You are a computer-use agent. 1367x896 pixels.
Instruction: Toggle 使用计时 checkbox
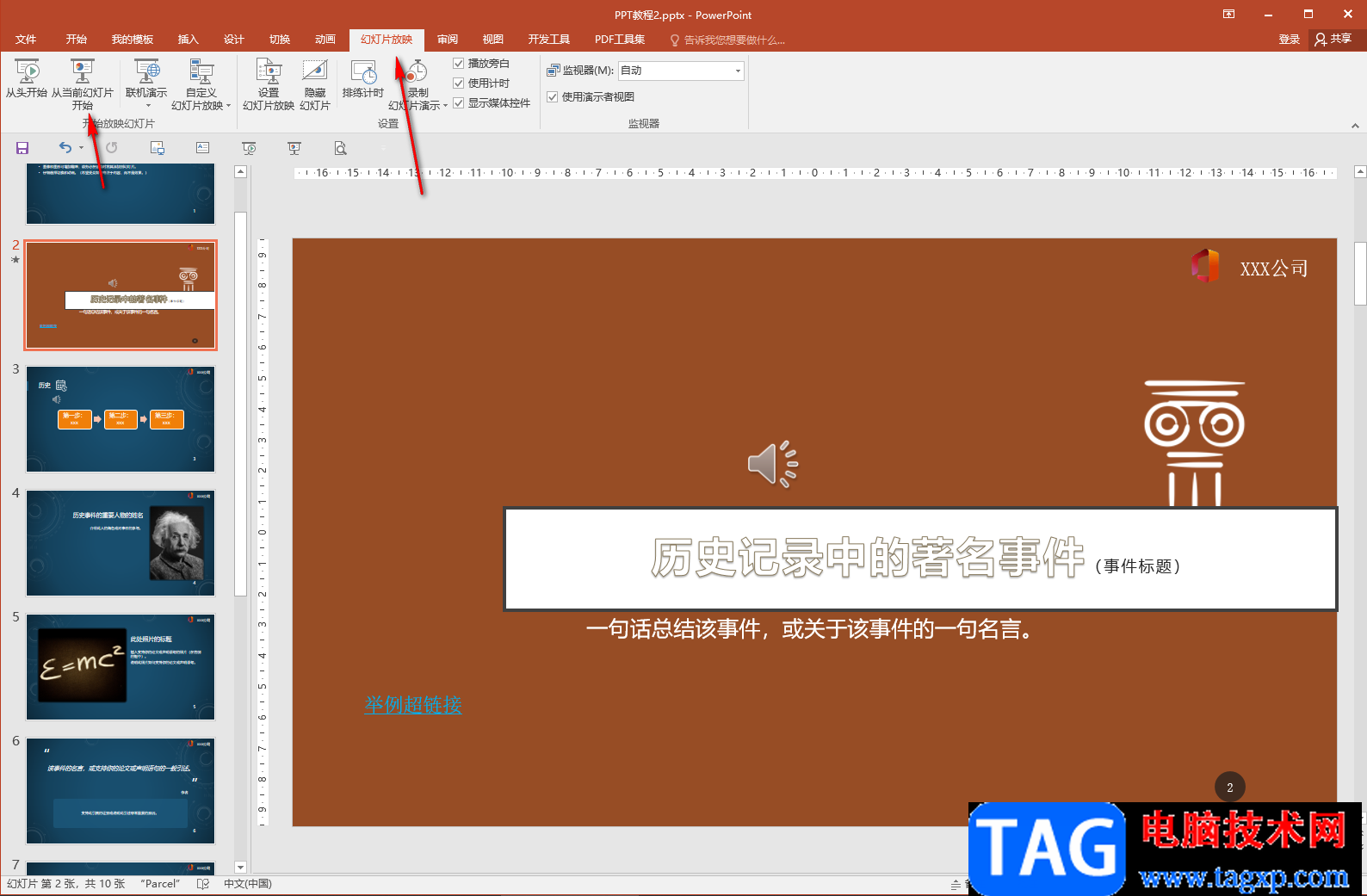459,83
